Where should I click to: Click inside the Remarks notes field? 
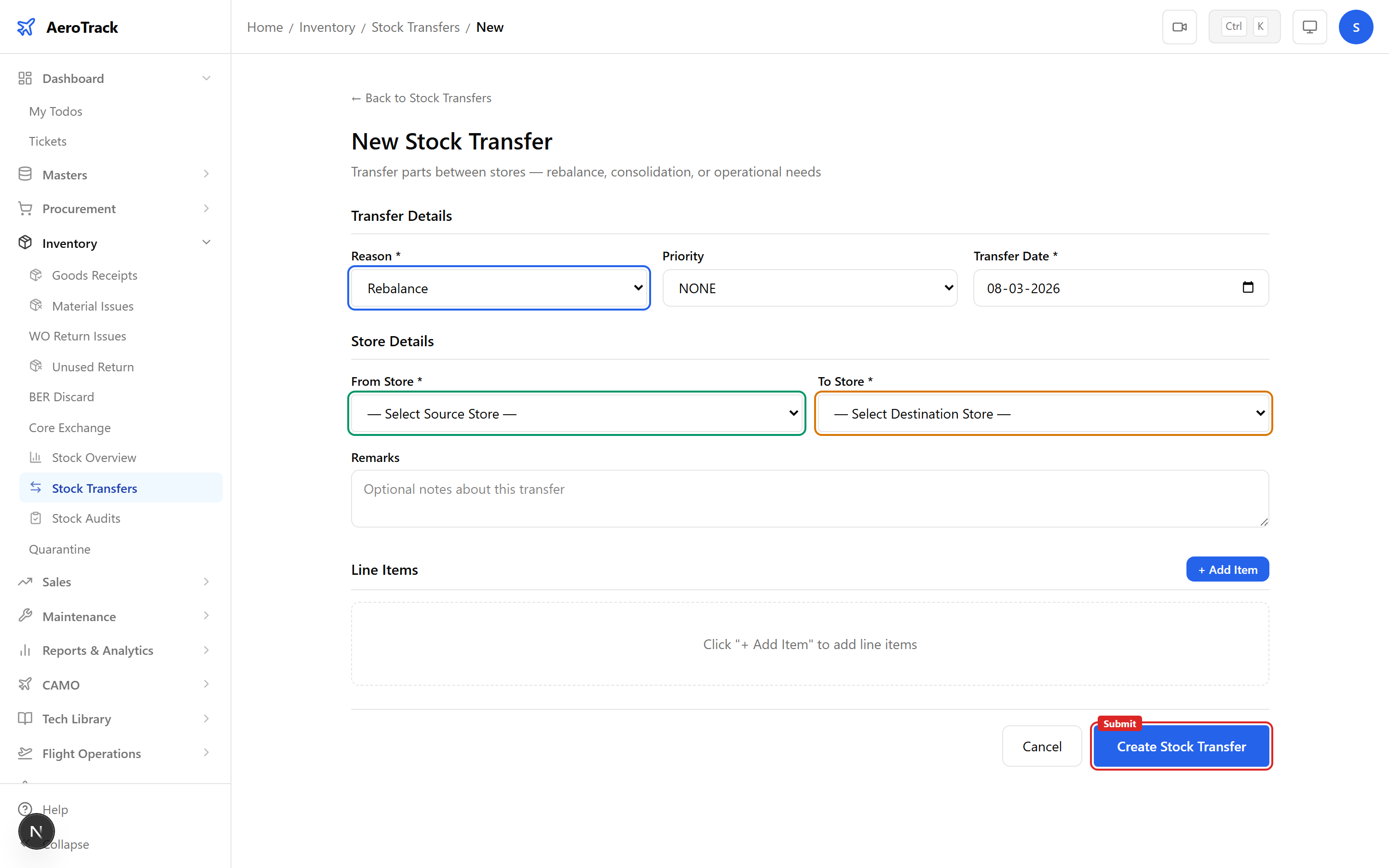pos(809,498)
